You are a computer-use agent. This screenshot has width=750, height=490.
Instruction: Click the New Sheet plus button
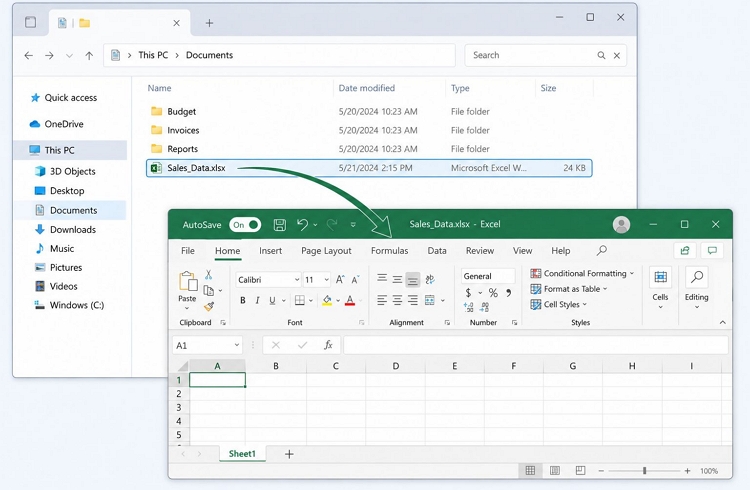coord(289,454)
